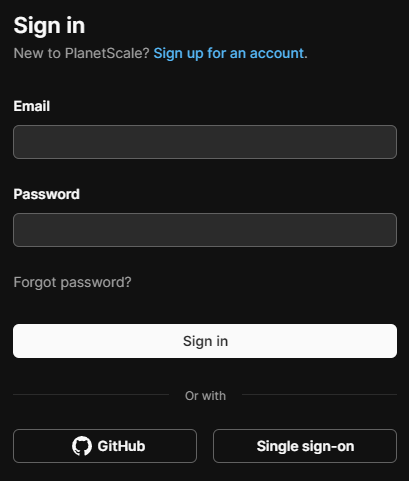The height and width of the screenshot is (481, 409).
Task: Click the Email field label
Action: 32,106
